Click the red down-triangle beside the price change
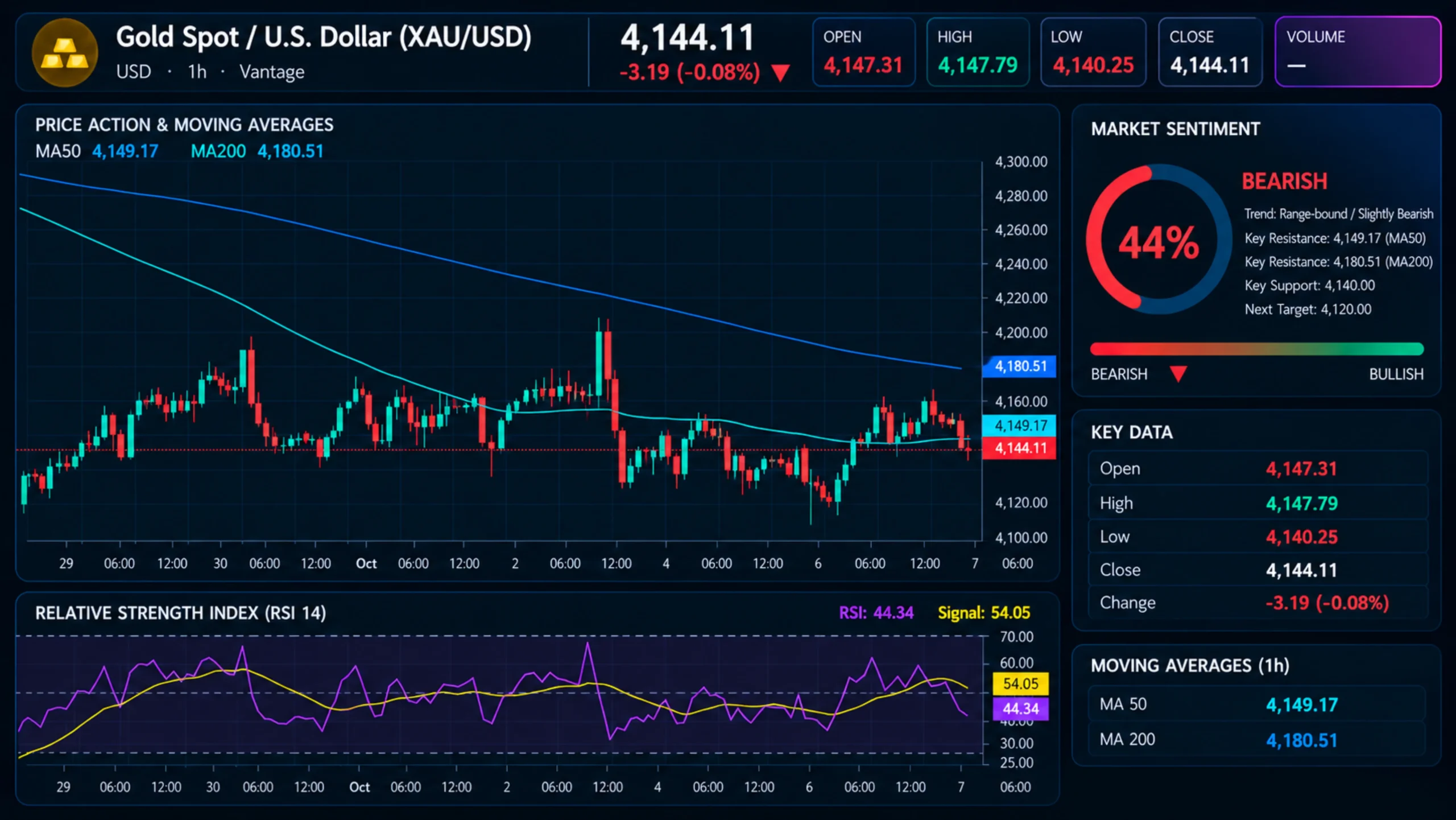1456x820 pixels. click(781, 73)
